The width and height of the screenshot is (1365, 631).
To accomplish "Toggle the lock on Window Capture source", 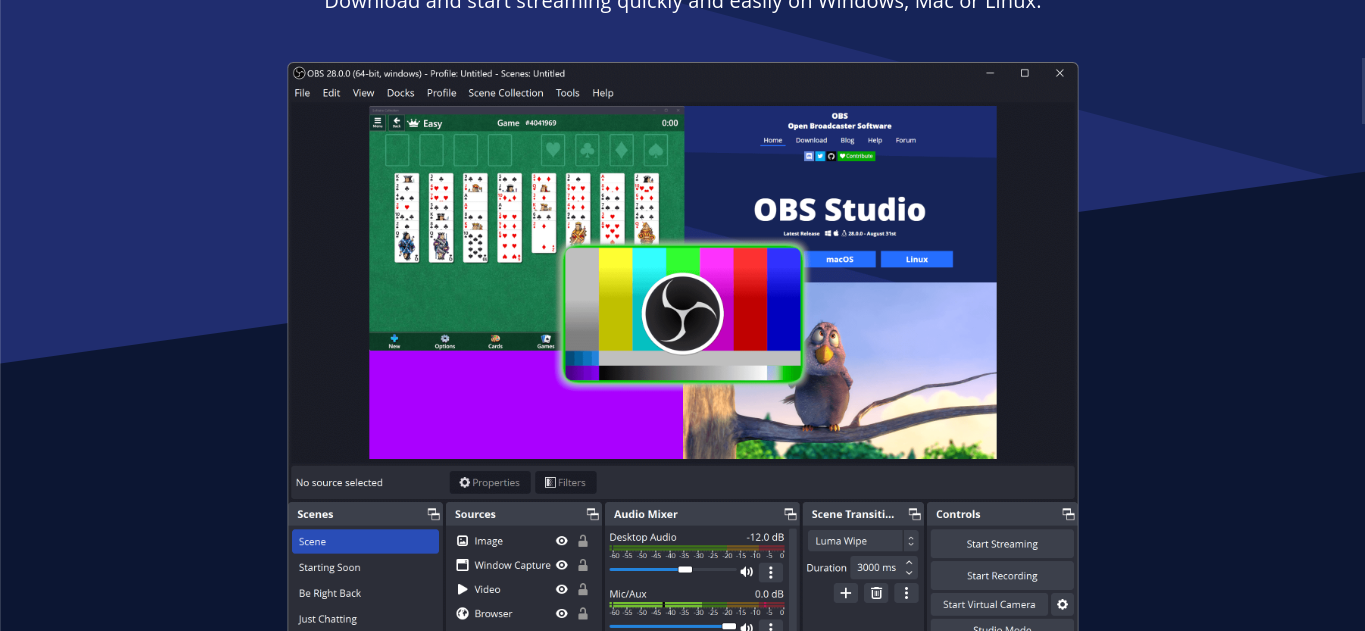I will pyautogui.click(x=583, y=565).
